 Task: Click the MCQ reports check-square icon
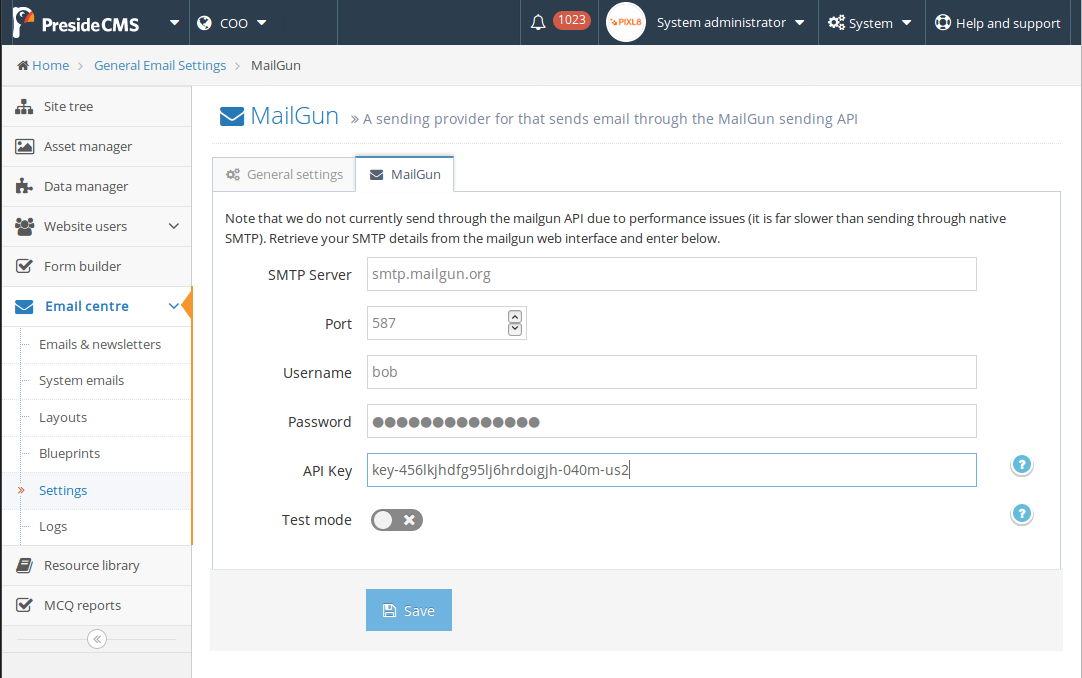click(x=24, y=606)
